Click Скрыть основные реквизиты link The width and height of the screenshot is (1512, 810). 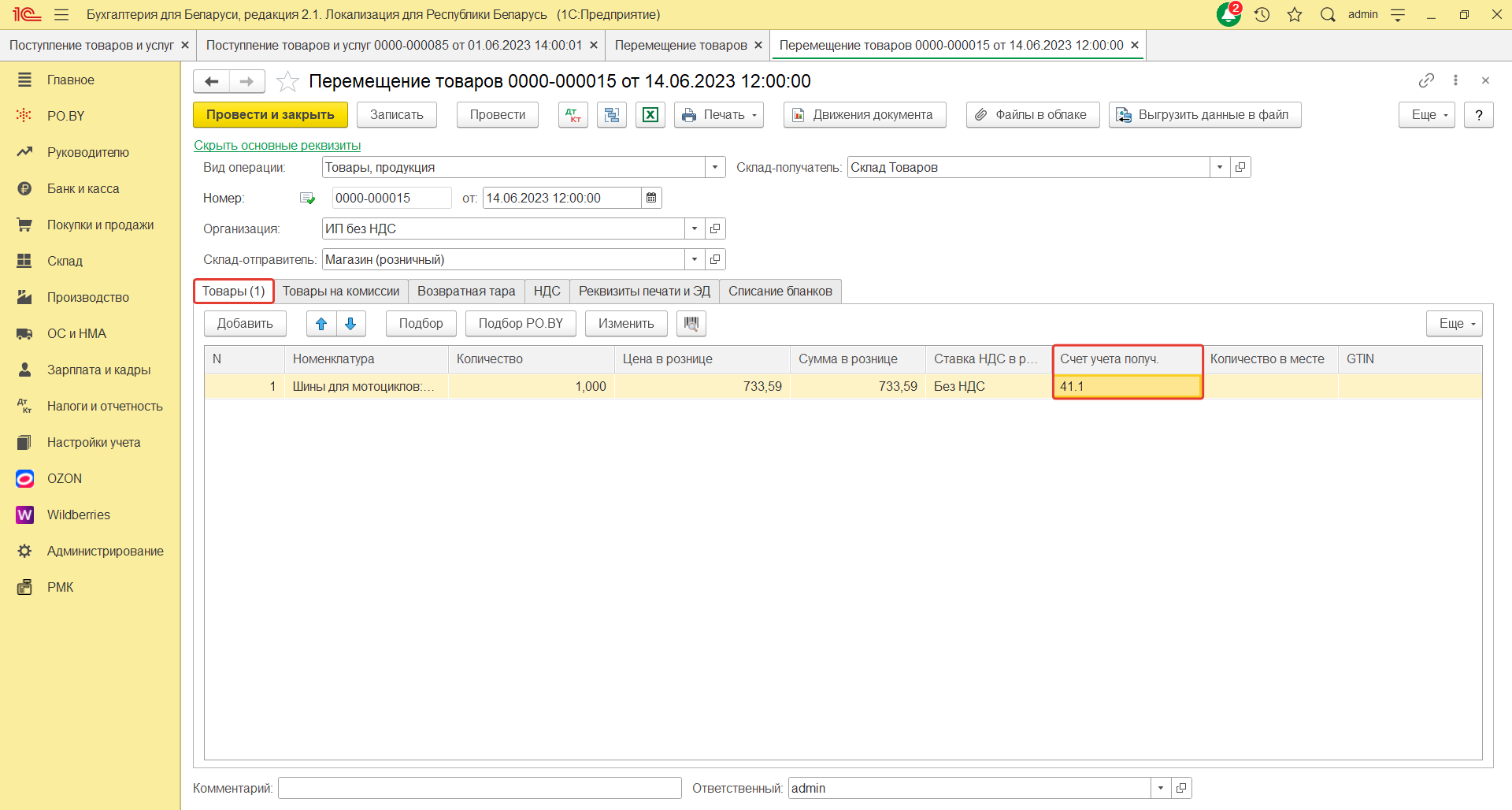277,145
